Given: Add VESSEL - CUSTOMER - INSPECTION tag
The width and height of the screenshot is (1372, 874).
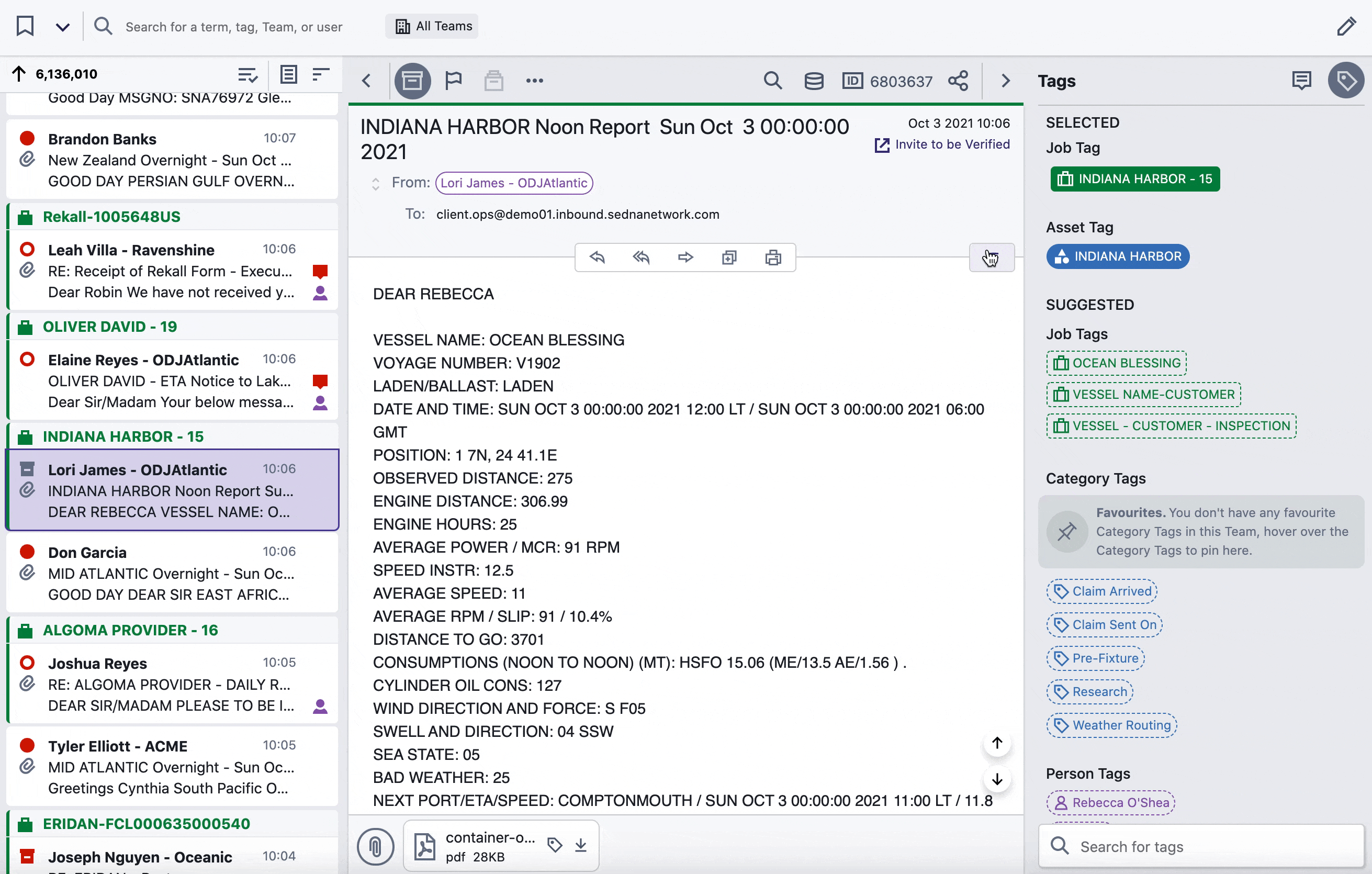Looking at the screenshot, I should pos(1172,425).
